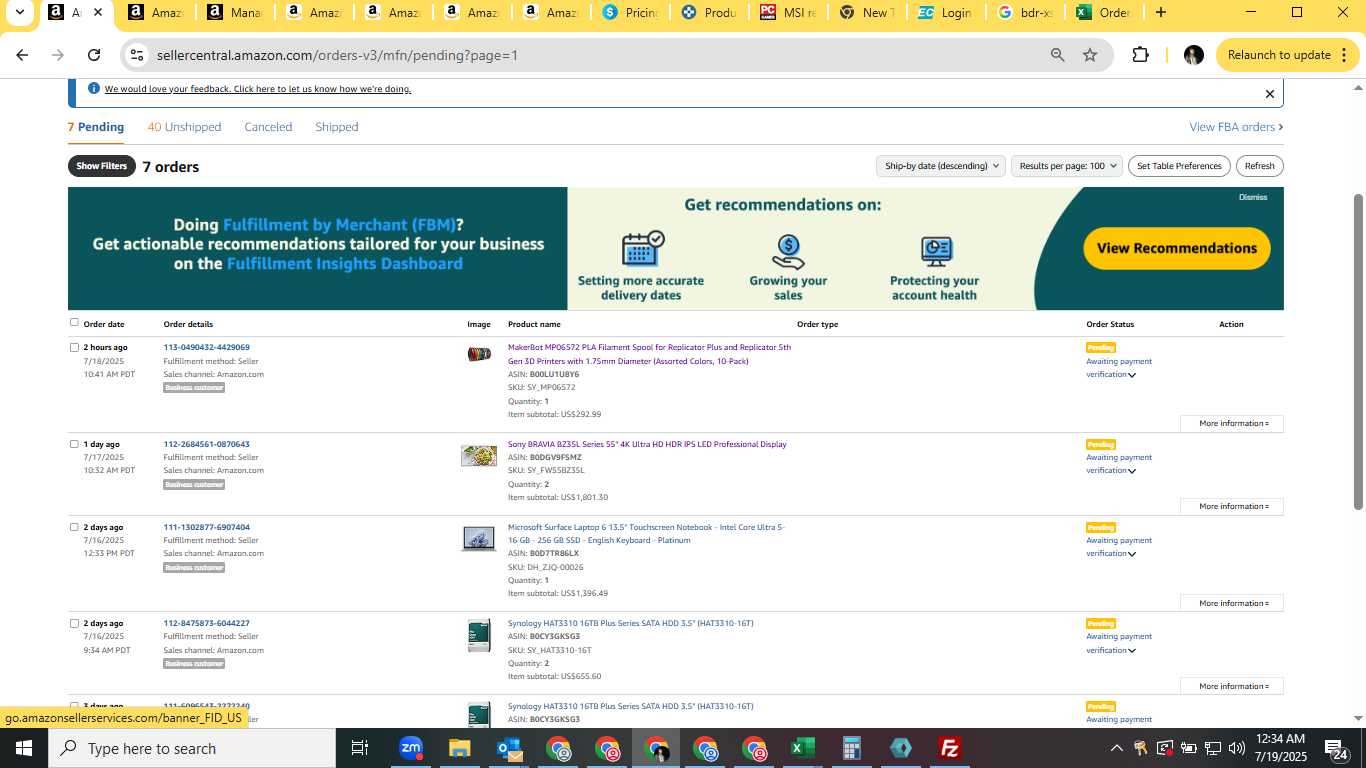Expand Awaiting payment verification for MakerBot order
The image size is (1366, 768).
(1119, 368)
